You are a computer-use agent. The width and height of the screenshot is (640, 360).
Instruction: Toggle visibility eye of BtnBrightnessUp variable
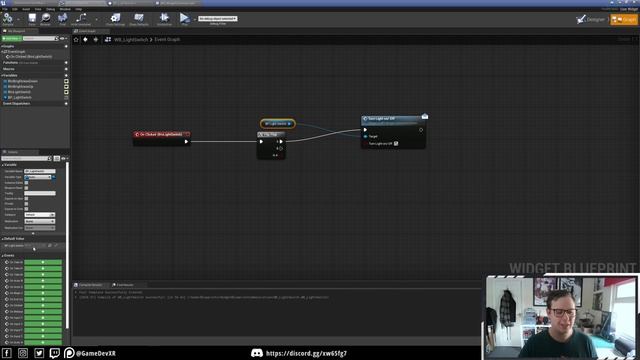tap(66, 87)
